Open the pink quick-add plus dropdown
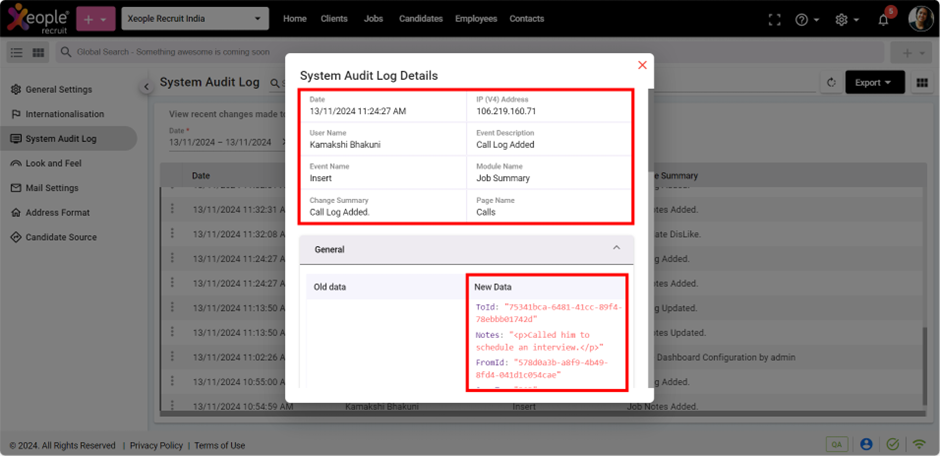This screenshot has width=940, height=456. point(95,19)
